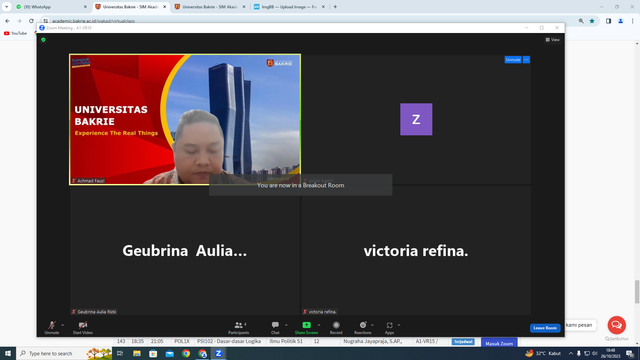Open Chrome's three-dot menu

click(x=632, y=21)
